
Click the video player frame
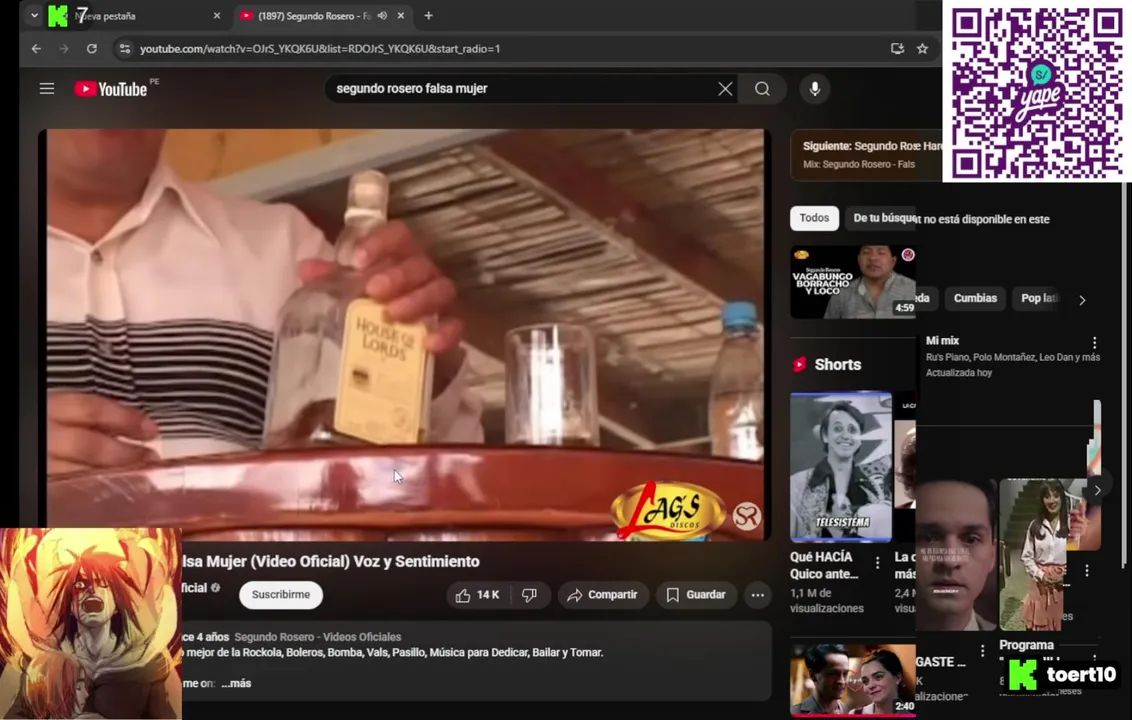(405, 334)
